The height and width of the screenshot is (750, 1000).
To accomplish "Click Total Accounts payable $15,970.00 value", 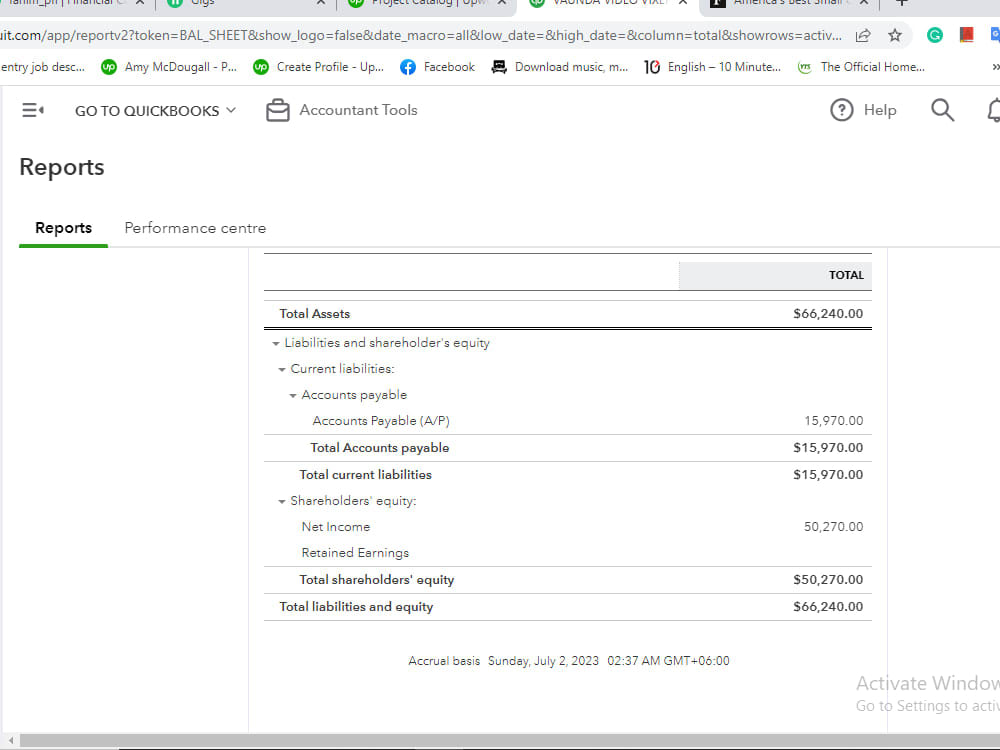I will (828, 448).
